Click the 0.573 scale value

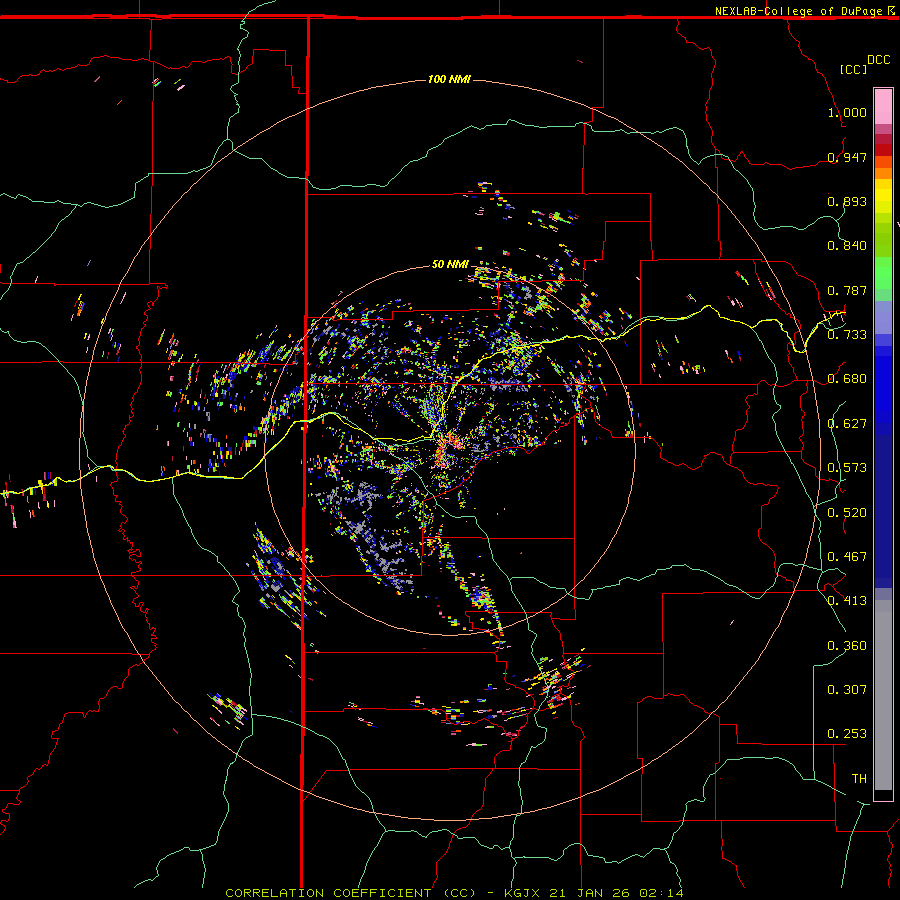point(847,468)
